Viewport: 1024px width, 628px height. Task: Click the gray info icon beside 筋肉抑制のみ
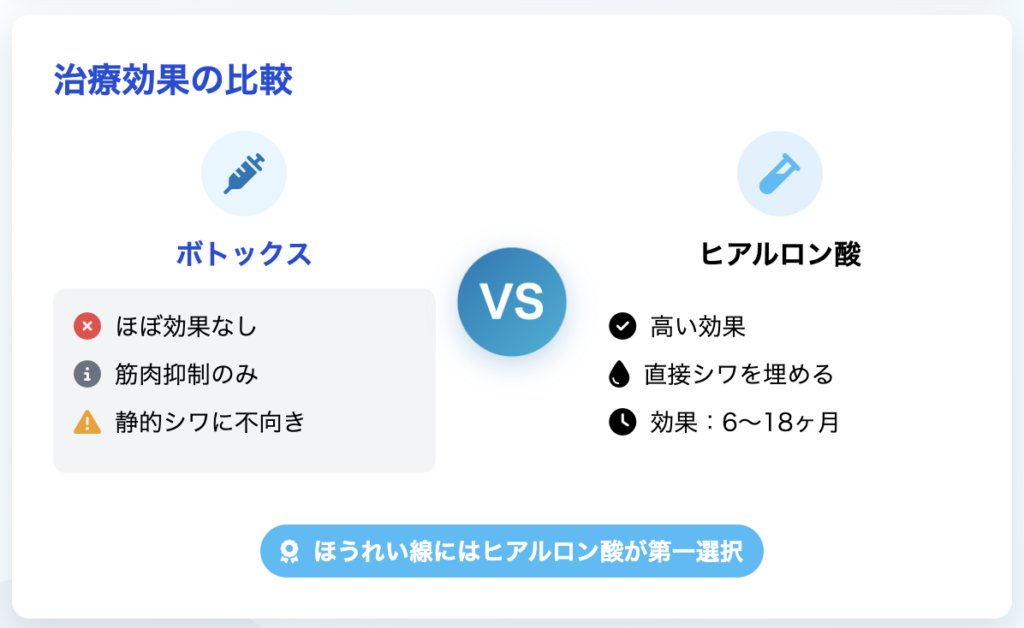[x=87, y=374]
